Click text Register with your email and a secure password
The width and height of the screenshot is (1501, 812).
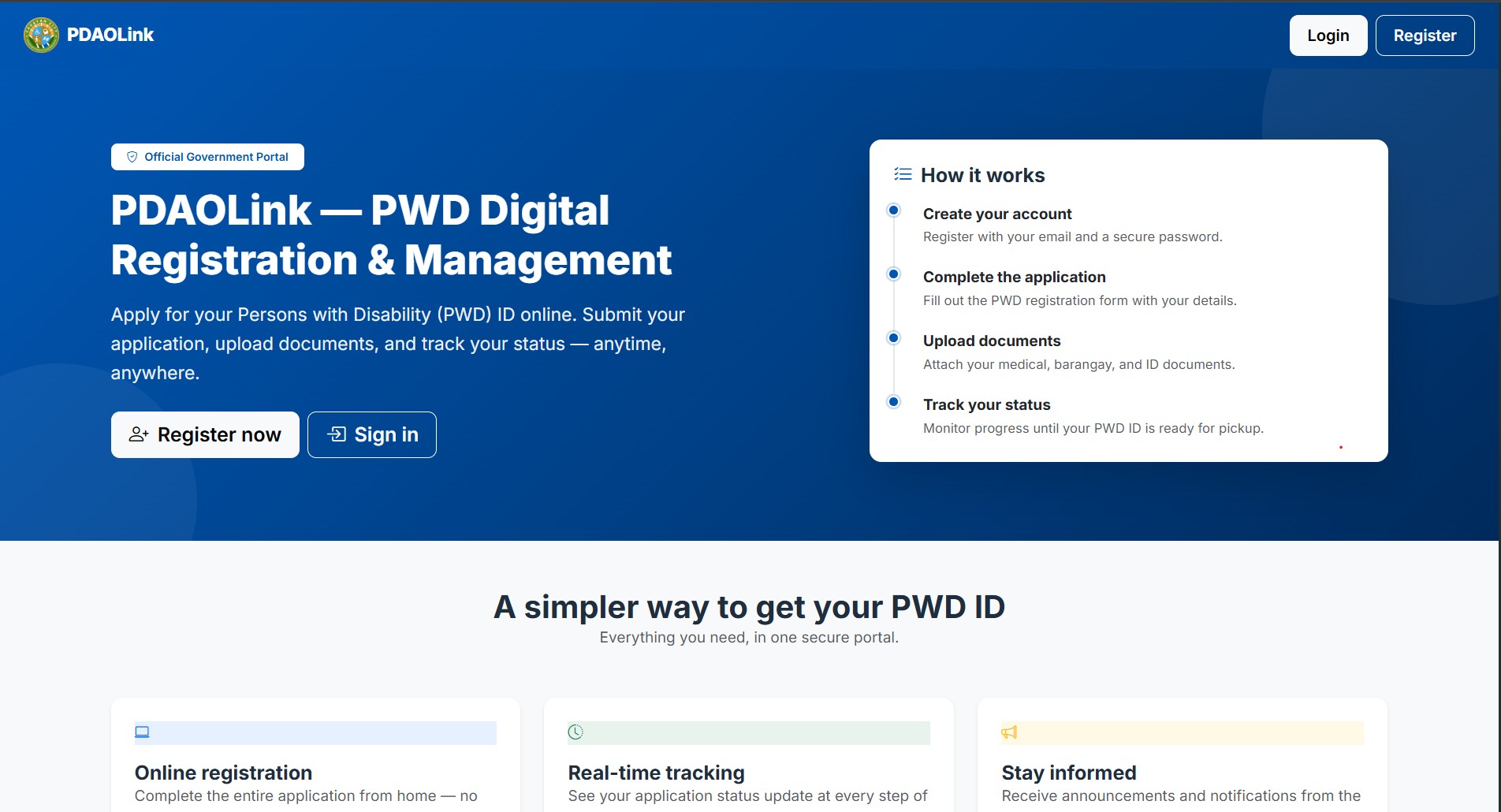click(1072, 237)
